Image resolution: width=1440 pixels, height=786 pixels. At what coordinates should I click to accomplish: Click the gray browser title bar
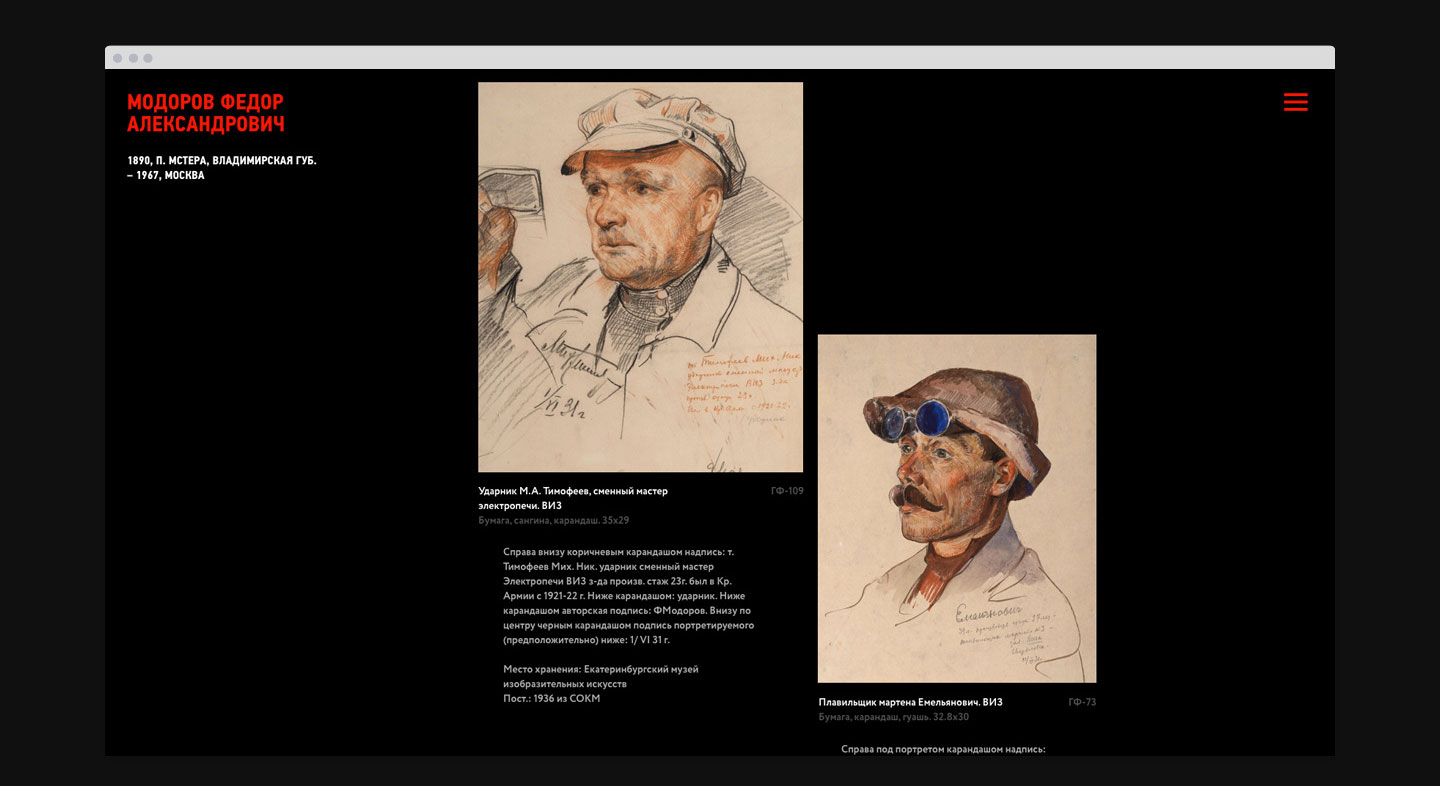click(x=720, y=58)
